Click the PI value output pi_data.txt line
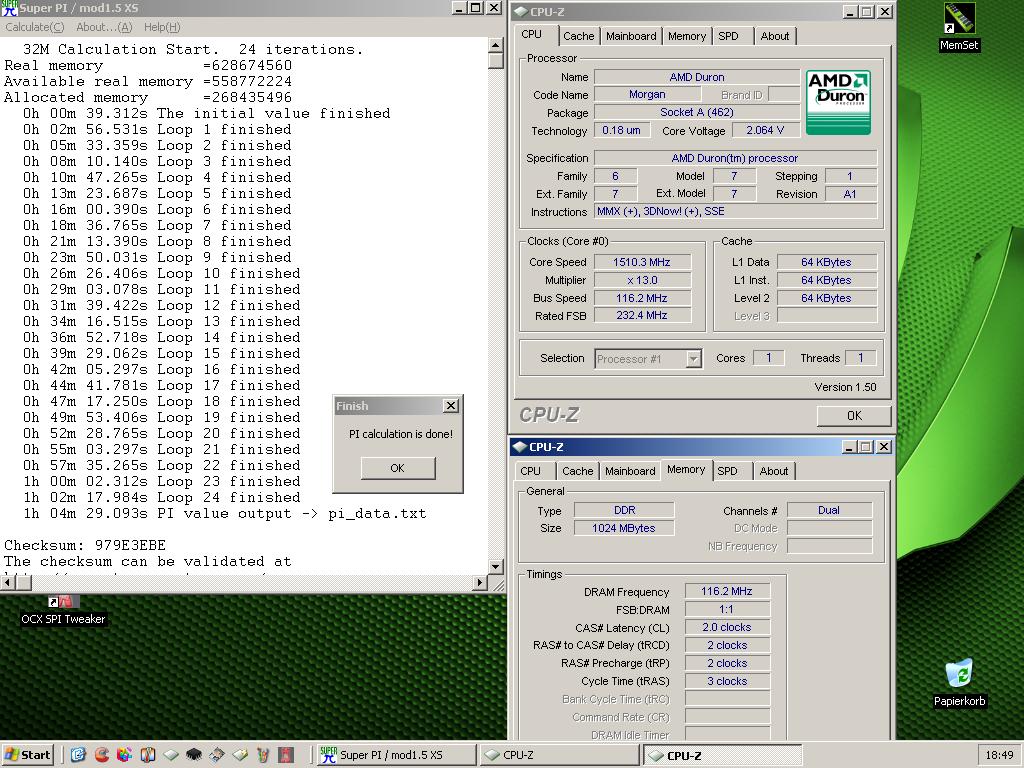This screenshot has height=768, width=1024. click(x=224, y=514)
